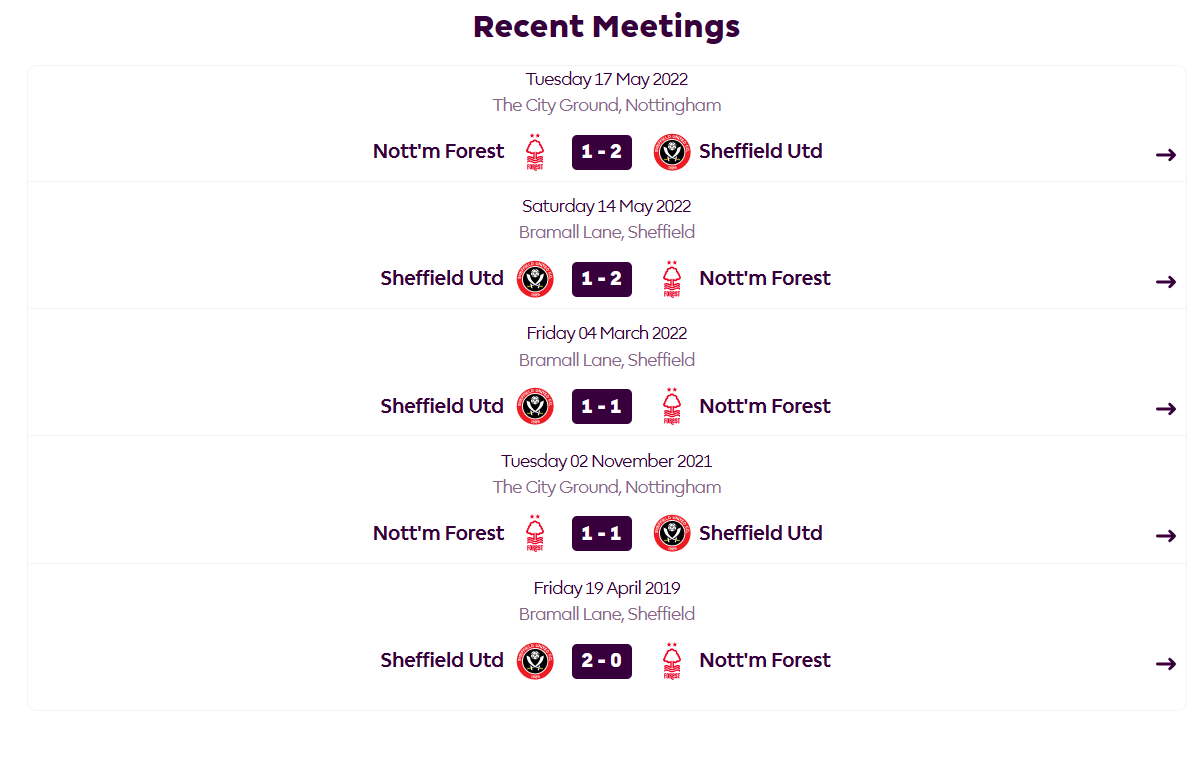Image resolution: width=1200 pixels, height=772 pixels.
Task: Click Sheffield Utd crest in 19 April 2019 match
Action: (x=535, y=661)
